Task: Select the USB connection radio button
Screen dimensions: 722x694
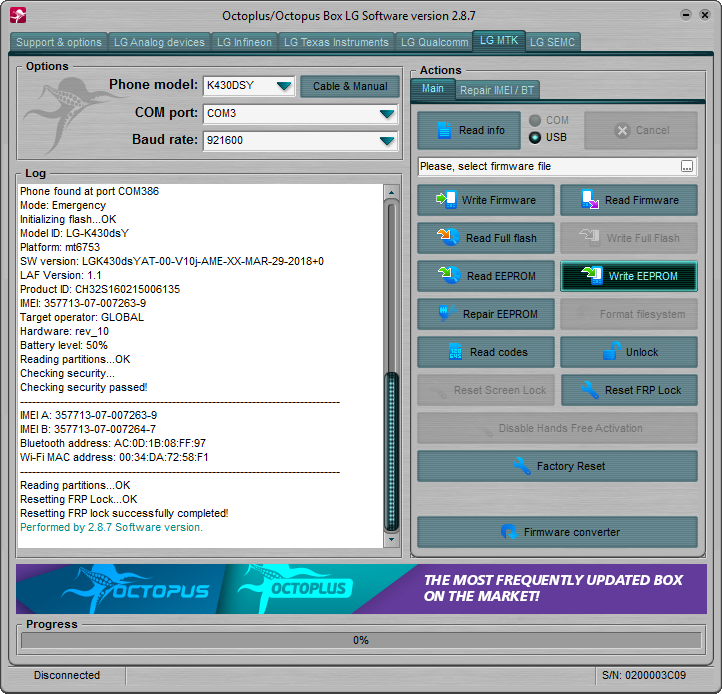Action: [x=535, y=137]
